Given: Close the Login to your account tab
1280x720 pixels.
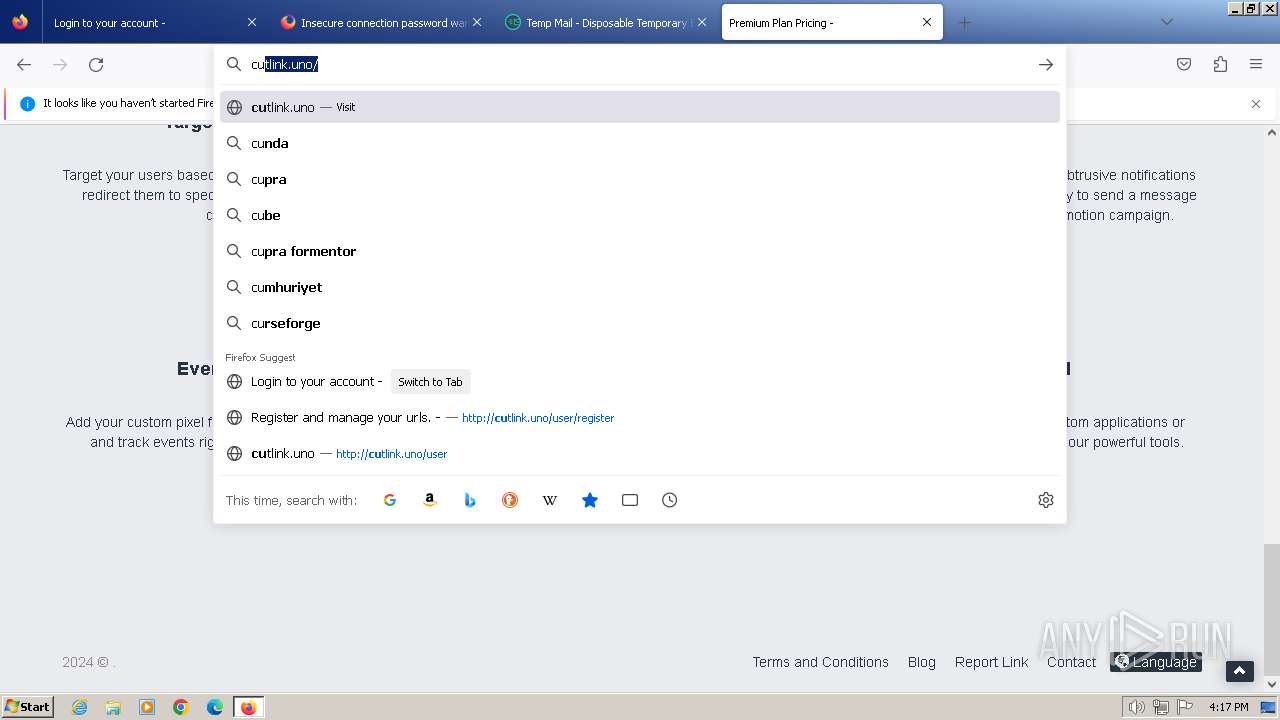Looking at the screenshot, I should 251,22.
